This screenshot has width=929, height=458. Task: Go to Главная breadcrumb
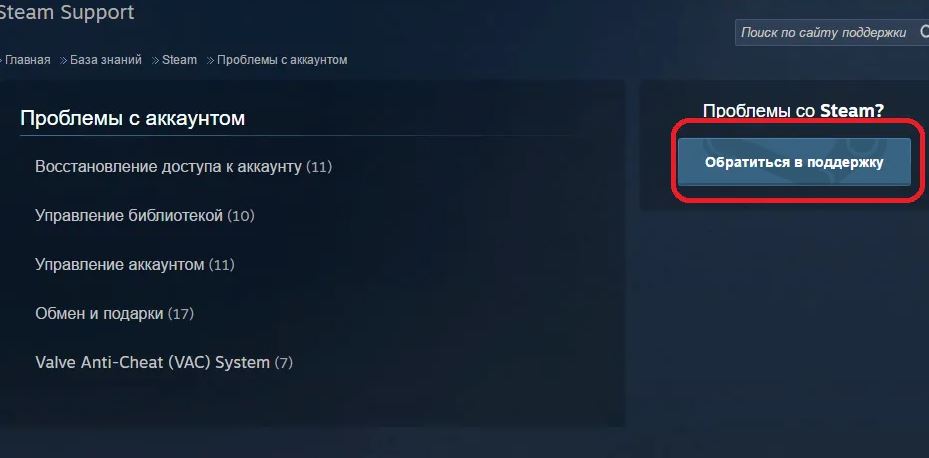(x=28, y=60)
